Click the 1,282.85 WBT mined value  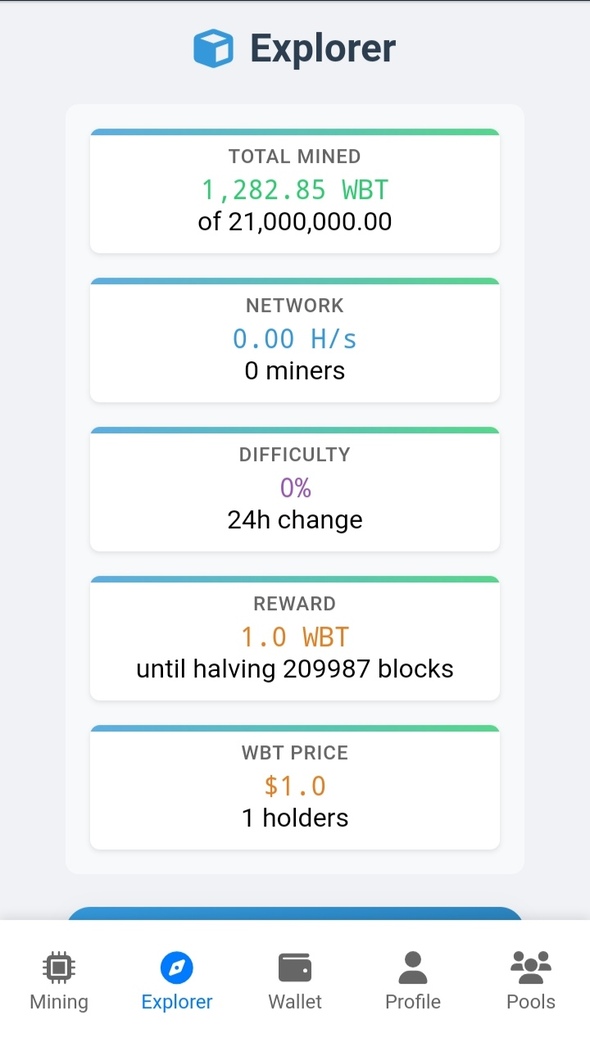295,189
